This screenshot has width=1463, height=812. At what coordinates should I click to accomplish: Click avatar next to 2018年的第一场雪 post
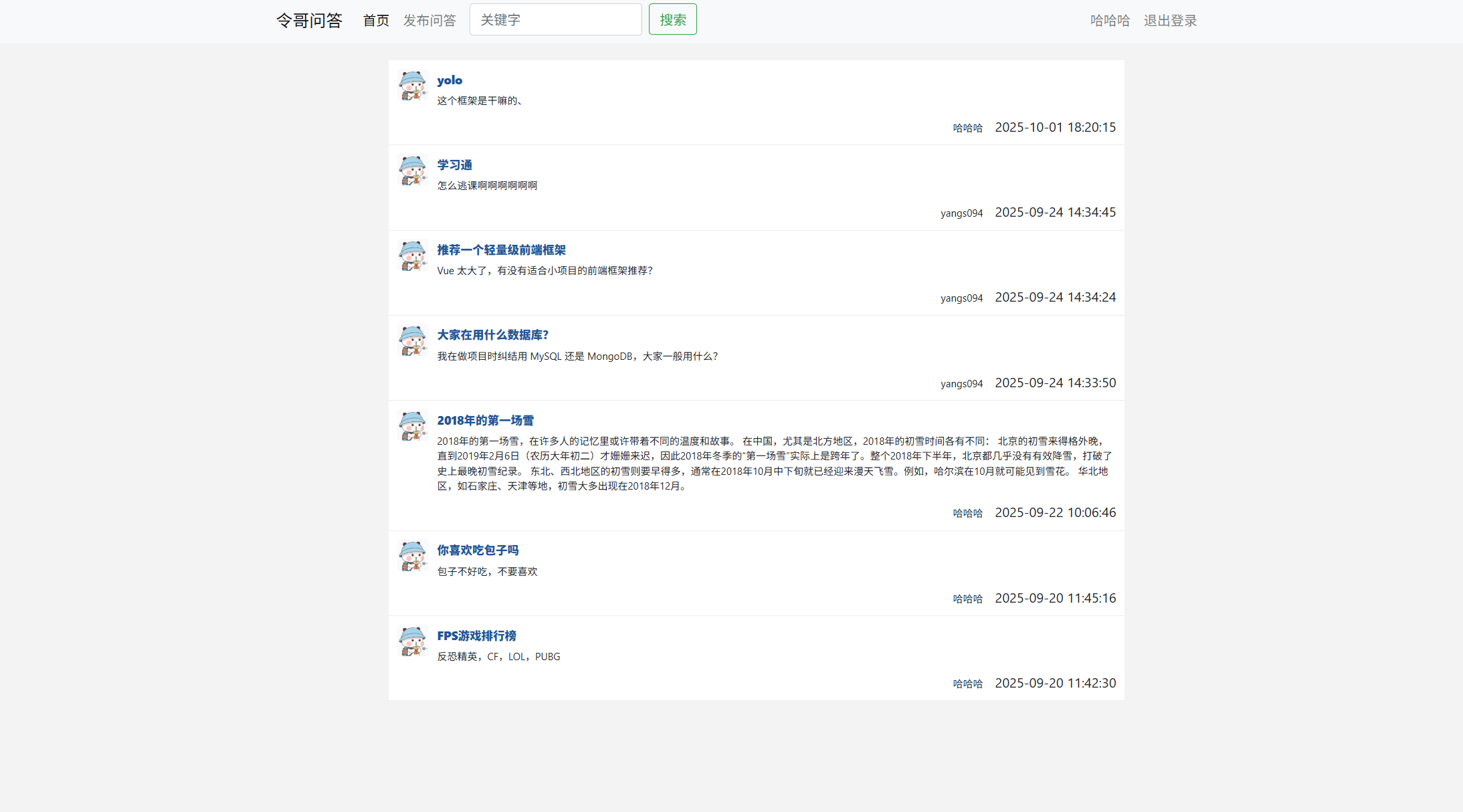pyautogui.click(x=412, y=426)
